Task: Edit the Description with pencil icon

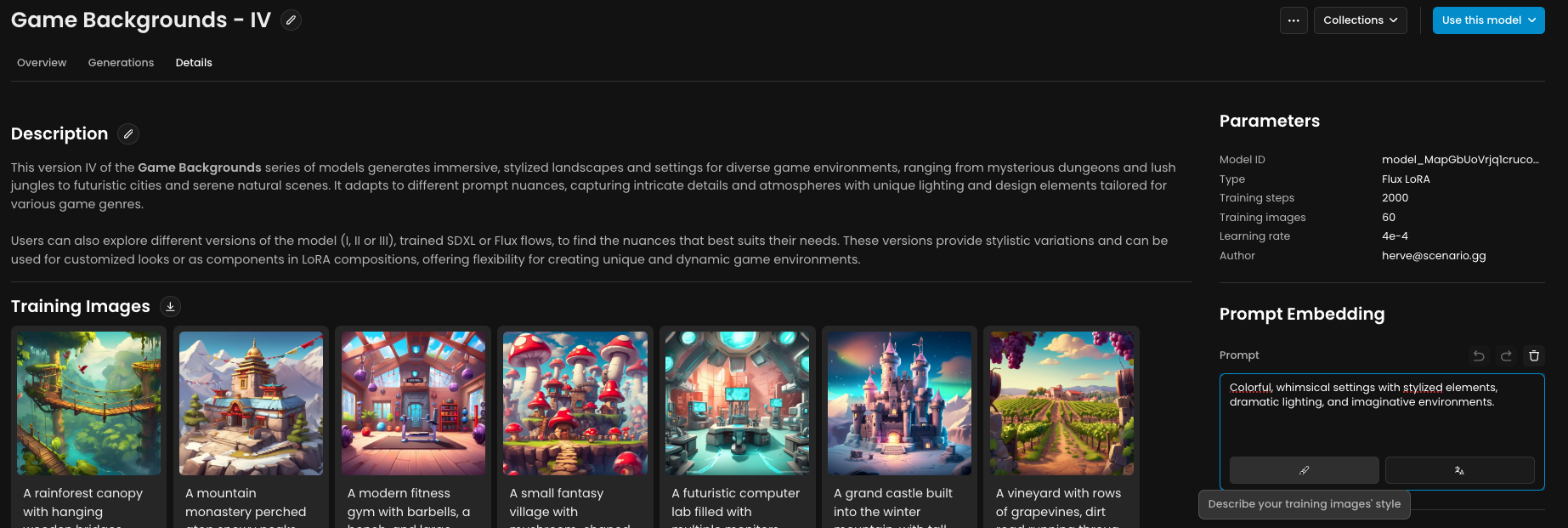Action: 128,133
